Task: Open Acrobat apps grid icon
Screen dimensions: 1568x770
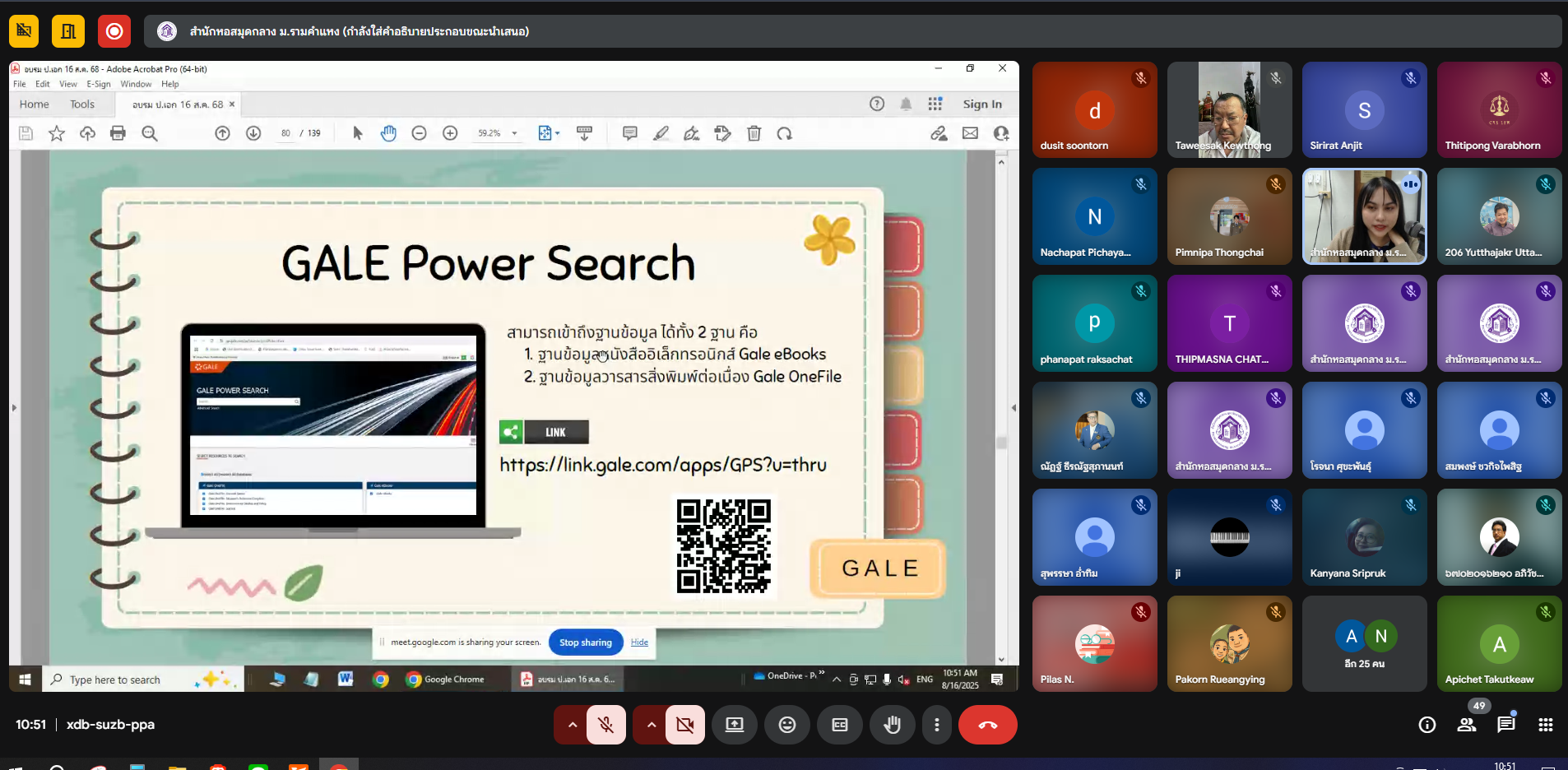Action: 935,104
